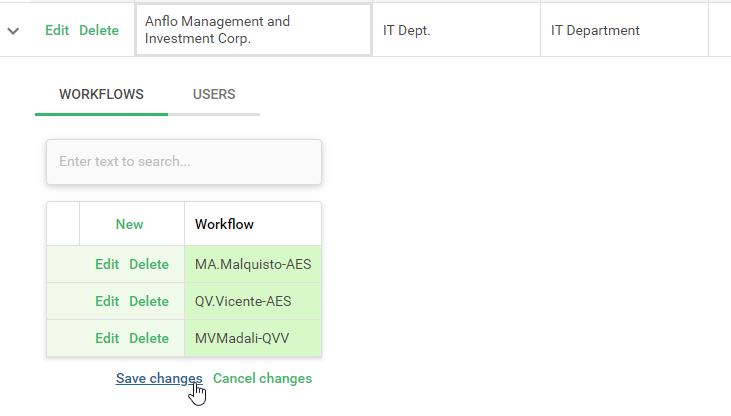
Task: Edit the QV.Vicente-AES workflow
Action: click(x=107, y=302)
